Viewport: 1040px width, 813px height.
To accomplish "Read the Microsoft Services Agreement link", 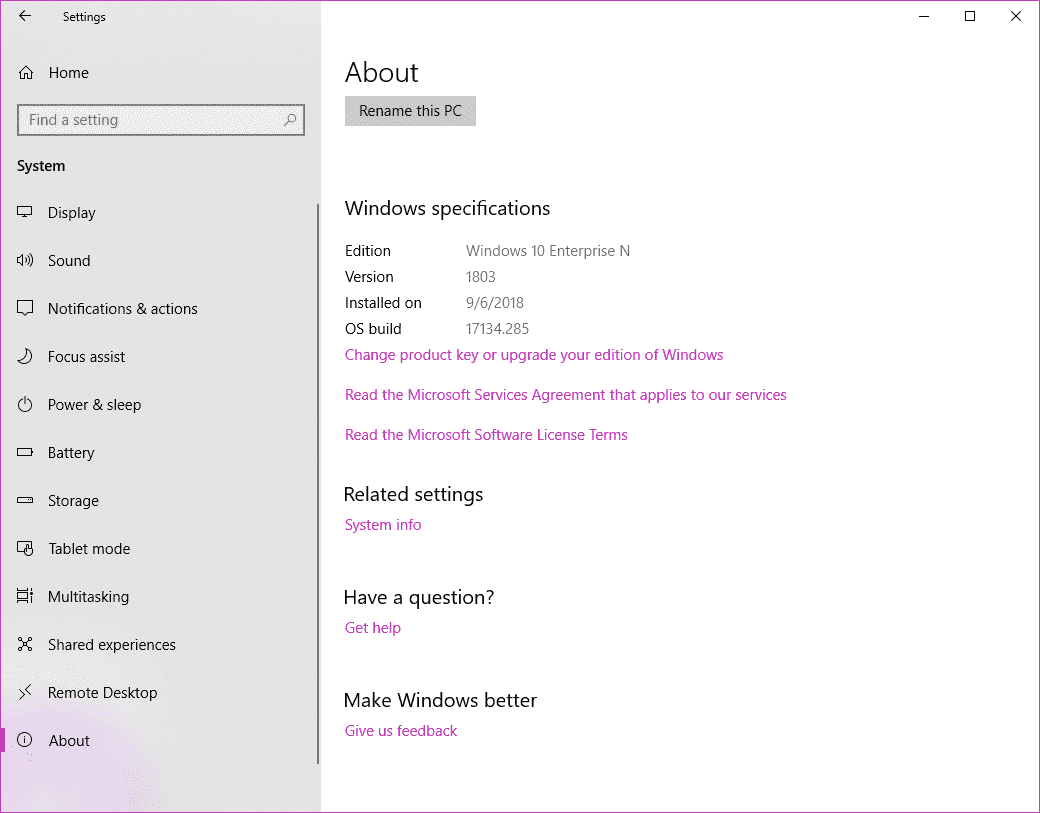I will pyautogui.click(x=566, y=395).
